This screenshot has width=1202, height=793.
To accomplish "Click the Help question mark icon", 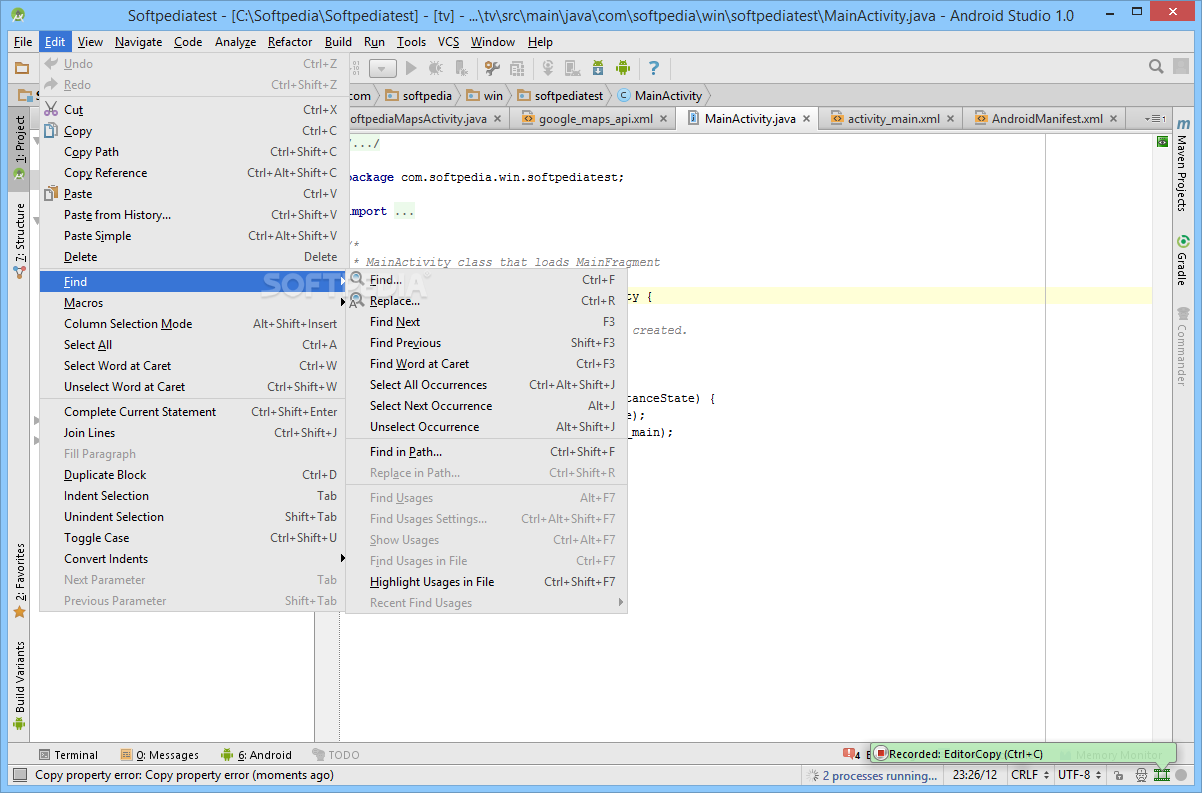I will click(654, 68).
